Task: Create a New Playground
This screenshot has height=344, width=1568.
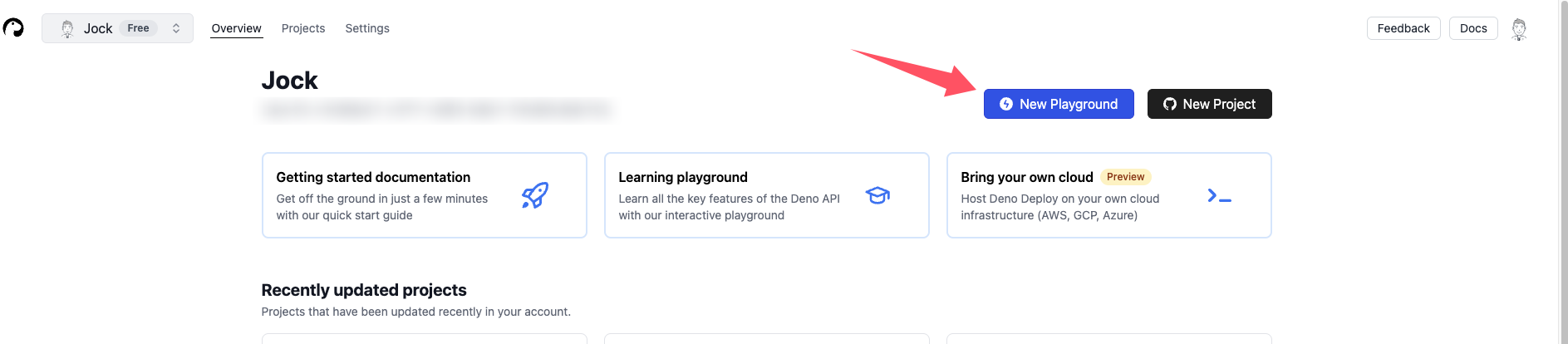Action: [1059, 104]
